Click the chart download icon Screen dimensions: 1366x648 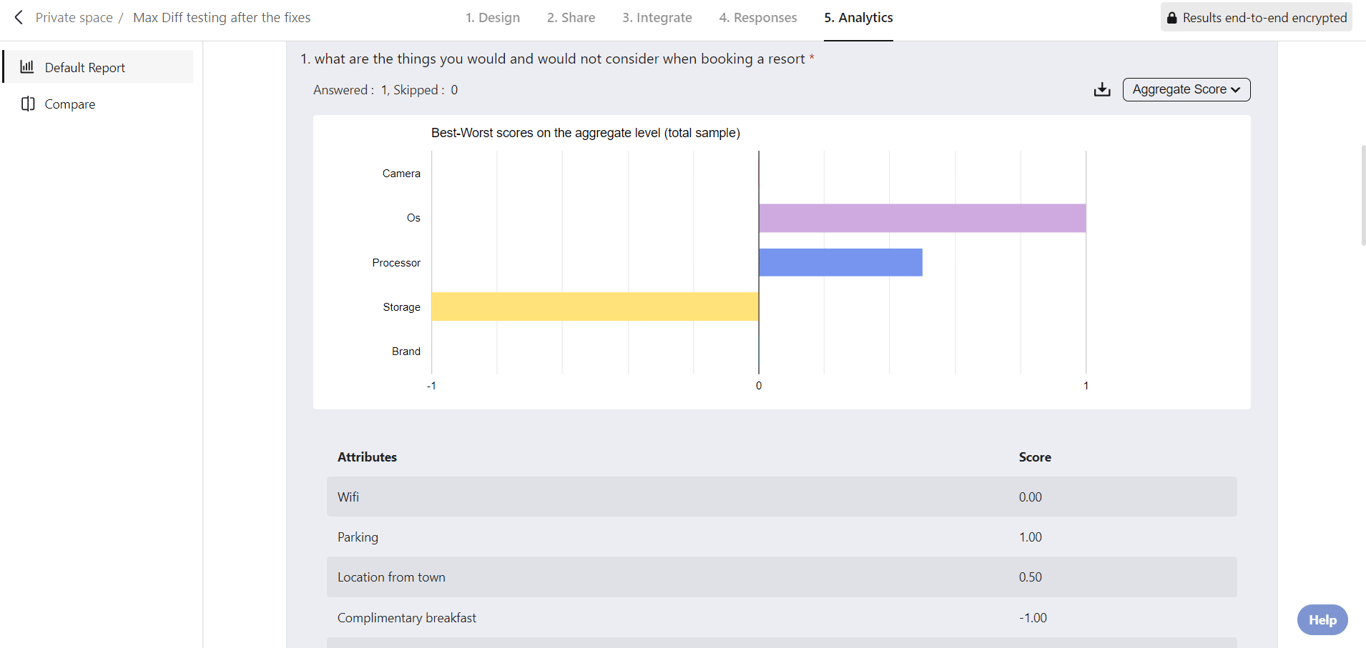pos(1102,90)
